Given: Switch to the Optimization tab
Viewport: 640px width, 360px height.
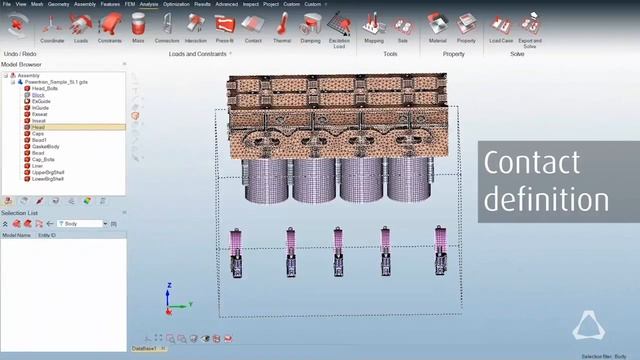Looking at the screenshot, I should (176, 4).
